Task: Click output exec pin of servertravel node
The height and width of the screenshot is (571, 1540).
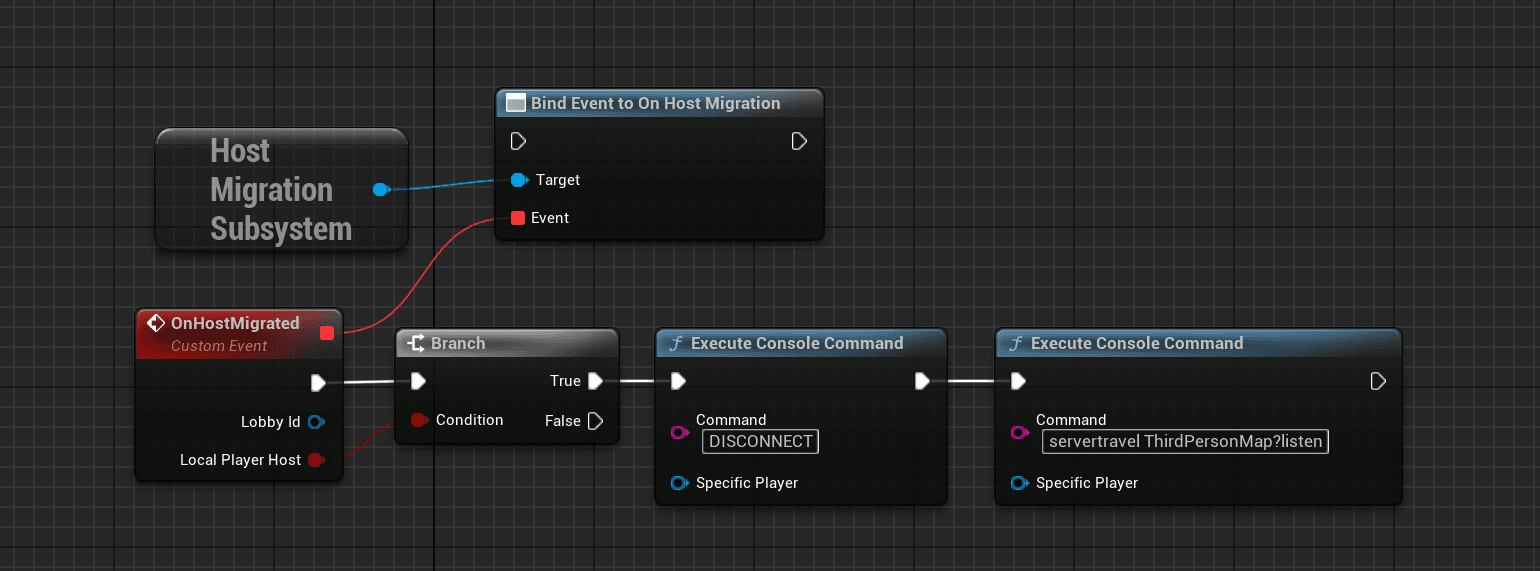Action: [x=1378, y=381]
